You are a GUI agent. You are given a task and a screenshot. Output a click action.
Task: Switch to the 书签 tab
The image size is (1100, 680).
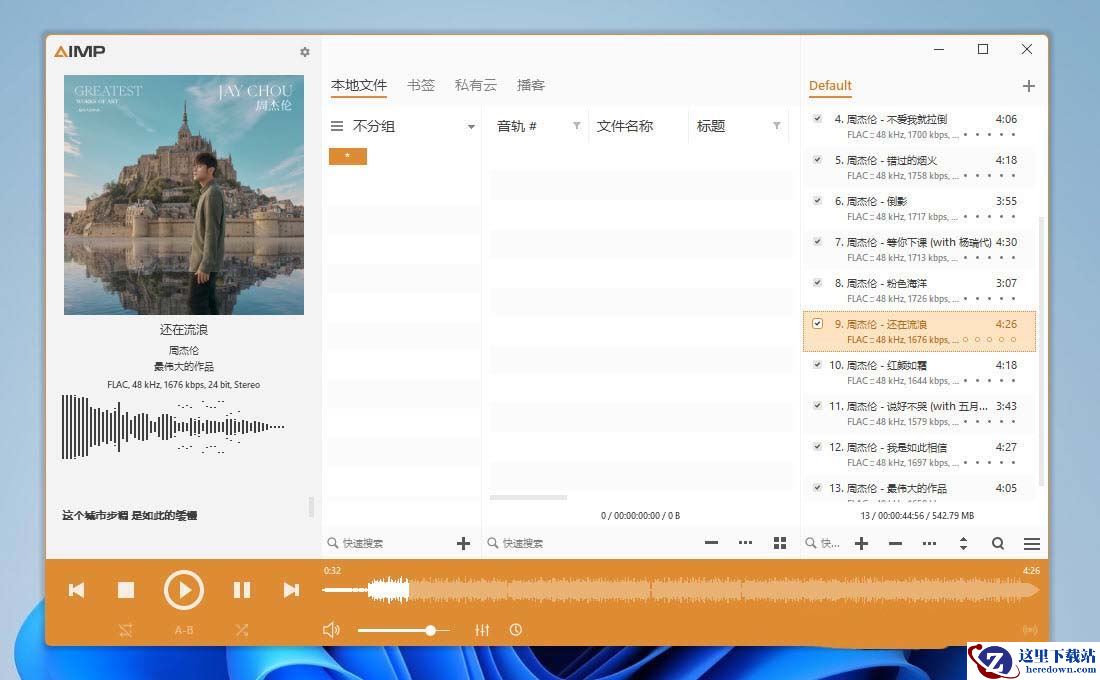[x=421, y=85]
